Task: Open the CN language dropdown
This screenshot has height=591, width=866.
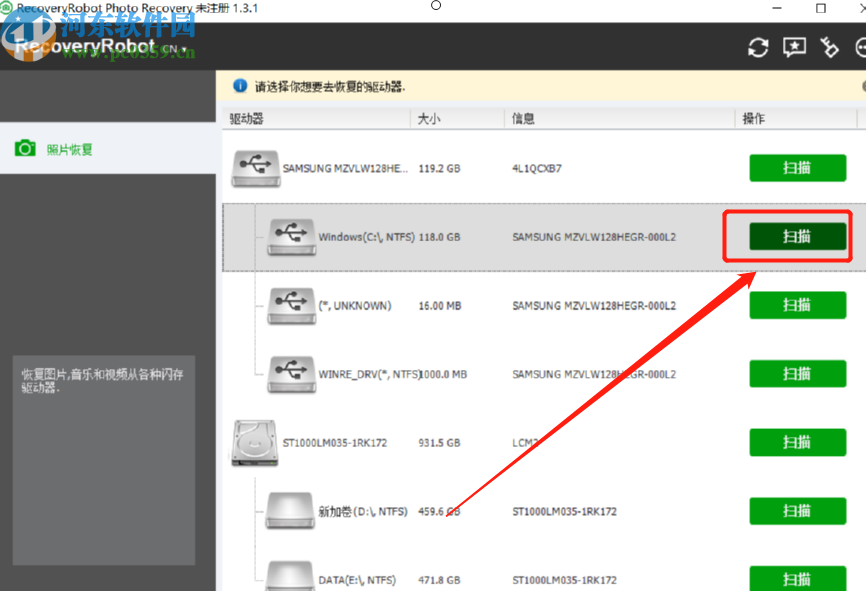Action: click(175, 49)
